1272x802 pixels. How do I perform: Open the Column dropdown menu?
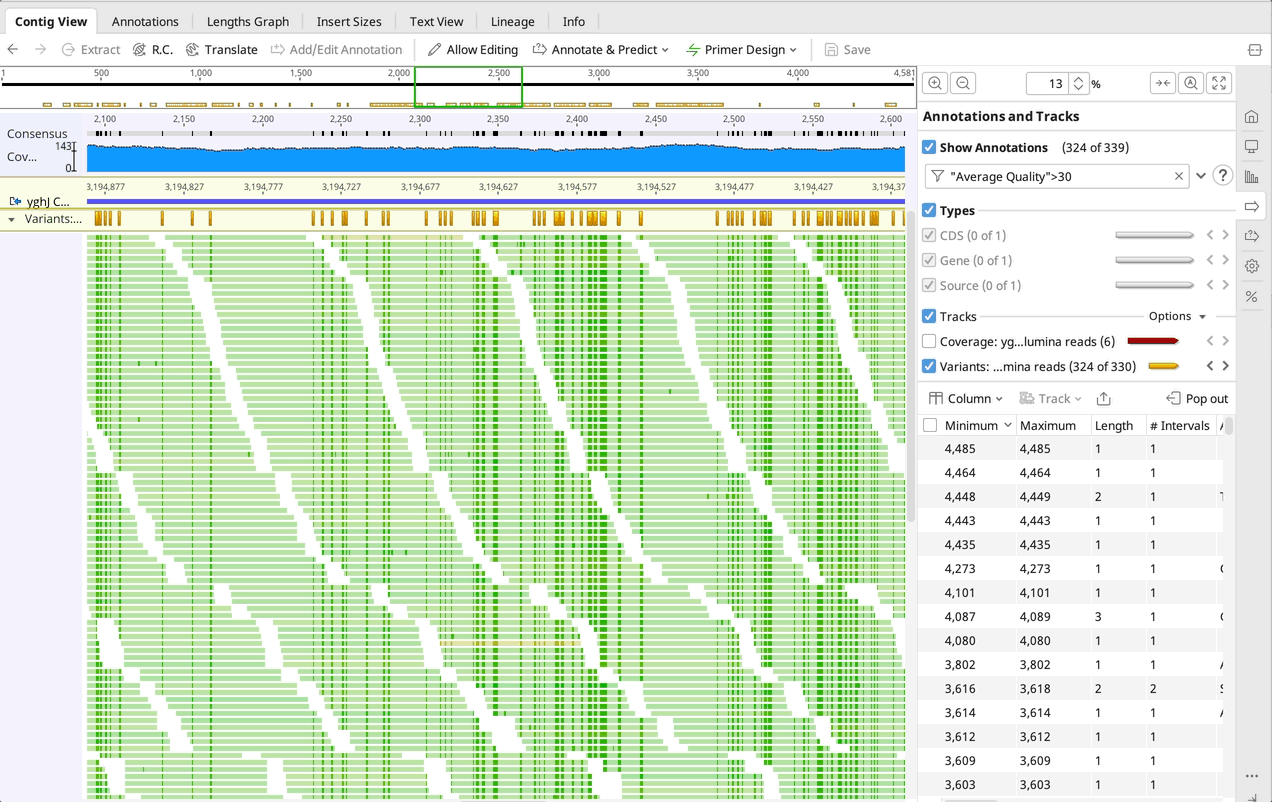[966, 399]
